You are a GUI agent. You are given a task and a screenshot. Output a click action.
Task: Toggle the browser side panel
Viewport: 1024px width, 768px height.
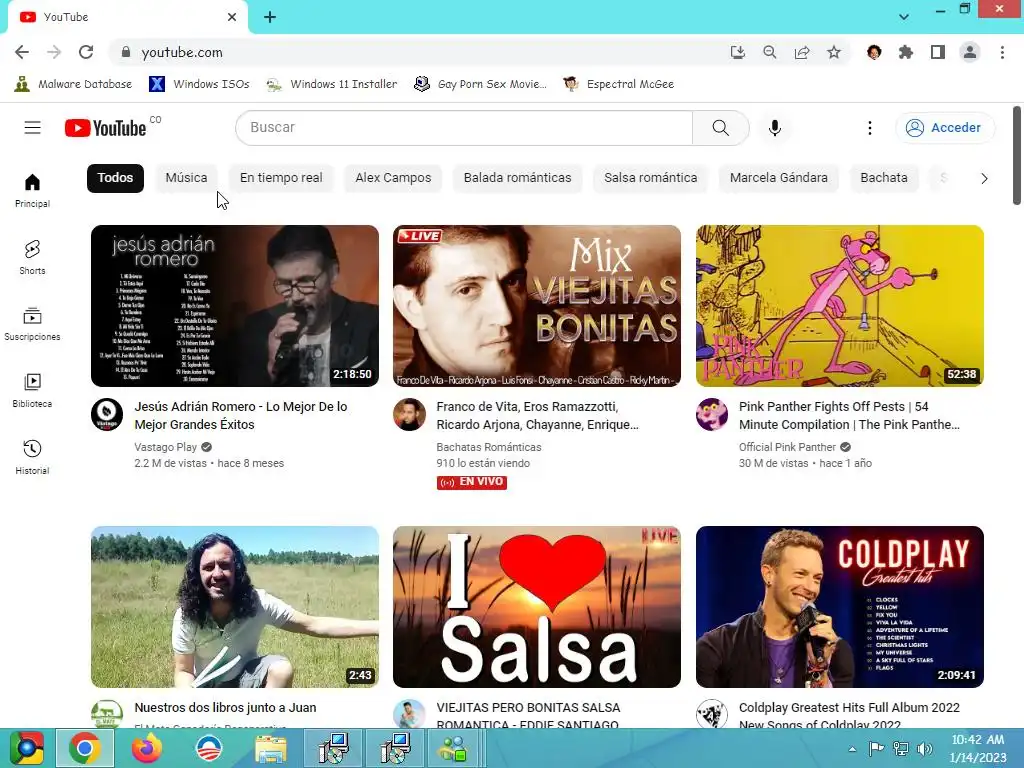coord(938,52)
